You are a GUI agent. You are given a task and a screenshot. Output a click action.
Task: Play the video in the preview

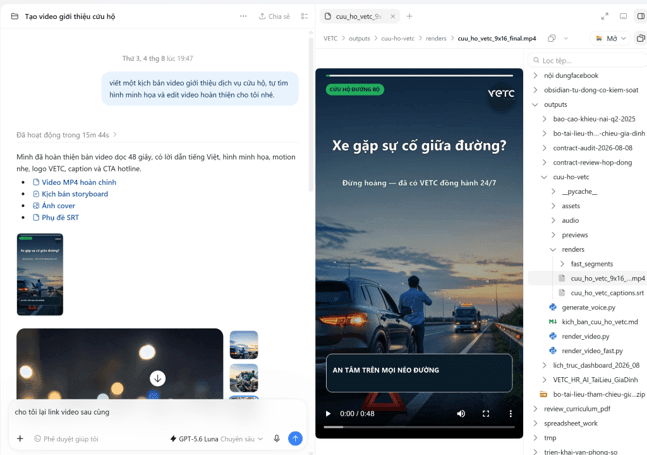(x=328, y=413)
